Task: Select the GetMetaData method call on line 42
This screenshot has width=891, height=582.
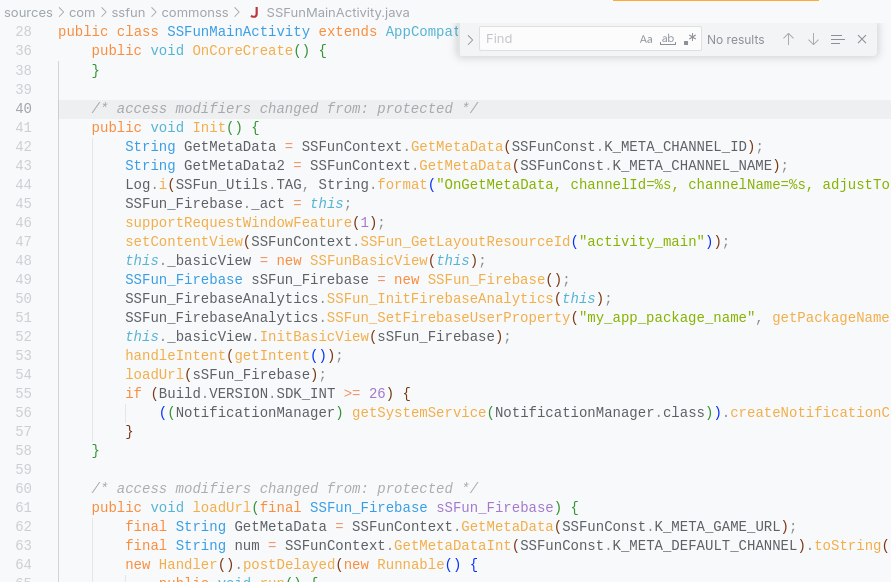Action: point(456,146)
